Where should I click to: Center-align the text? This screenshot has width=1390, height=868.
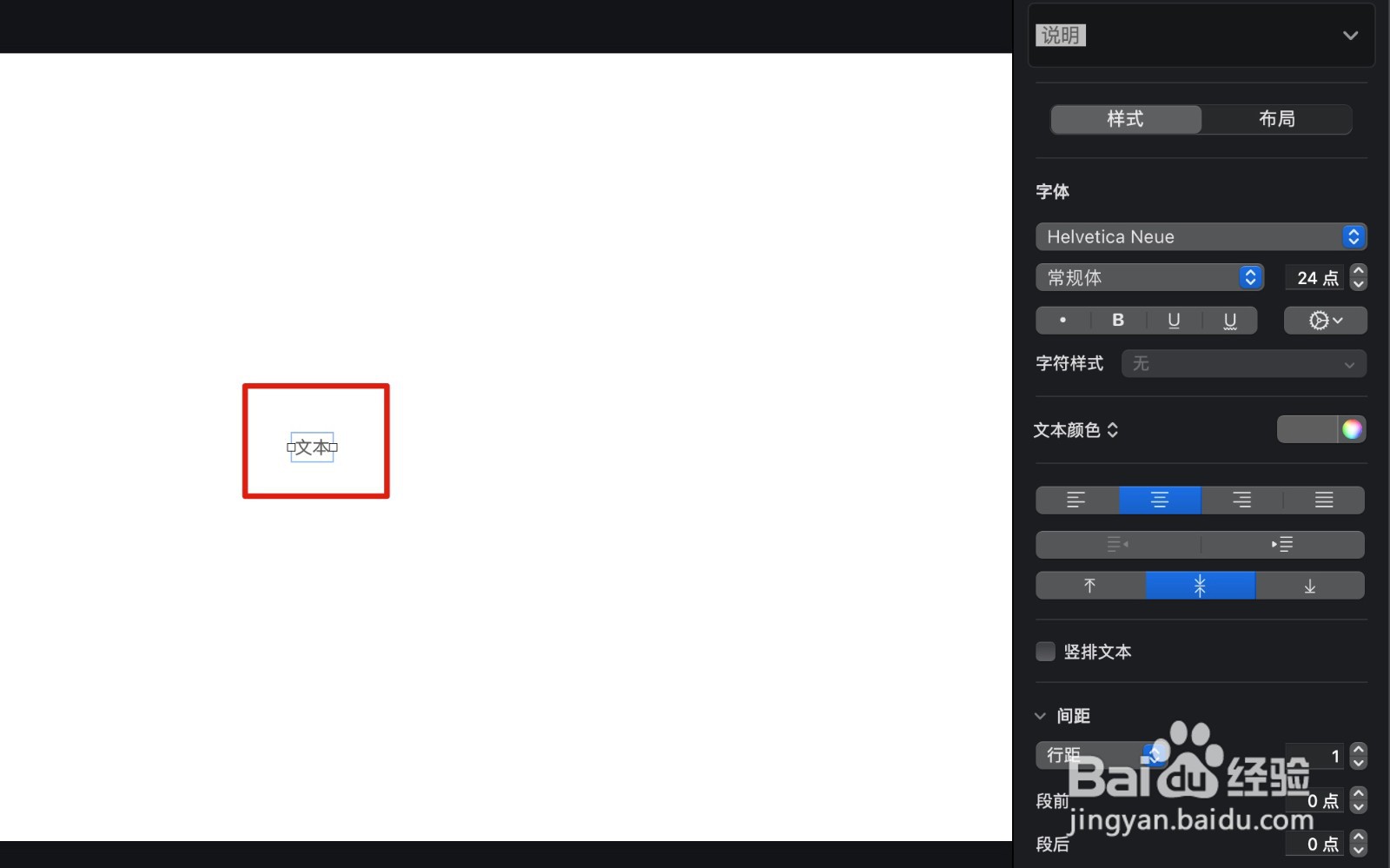[x=1160, y=500]
